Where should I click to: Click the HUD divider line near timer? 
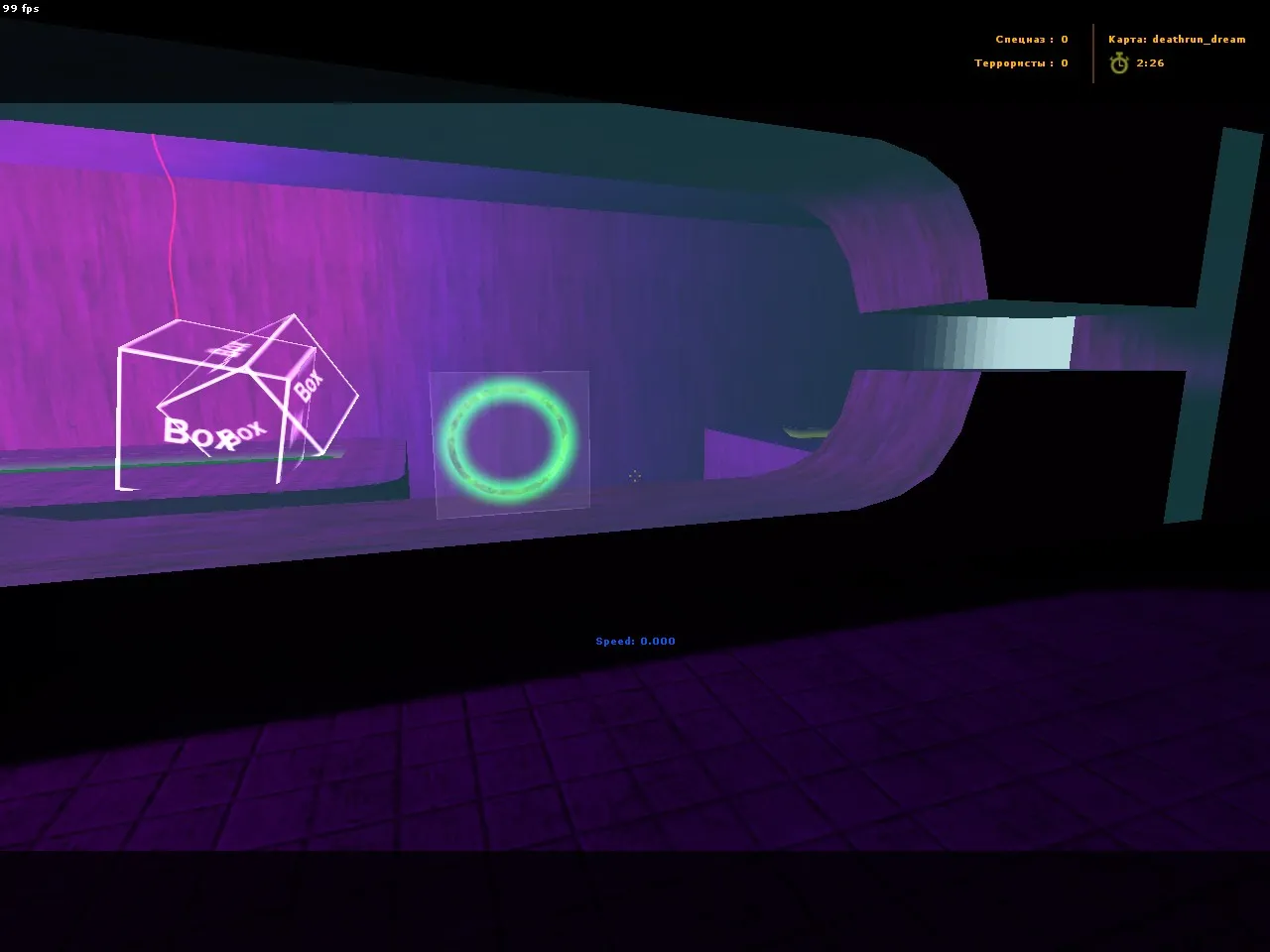coord(1091,50)
